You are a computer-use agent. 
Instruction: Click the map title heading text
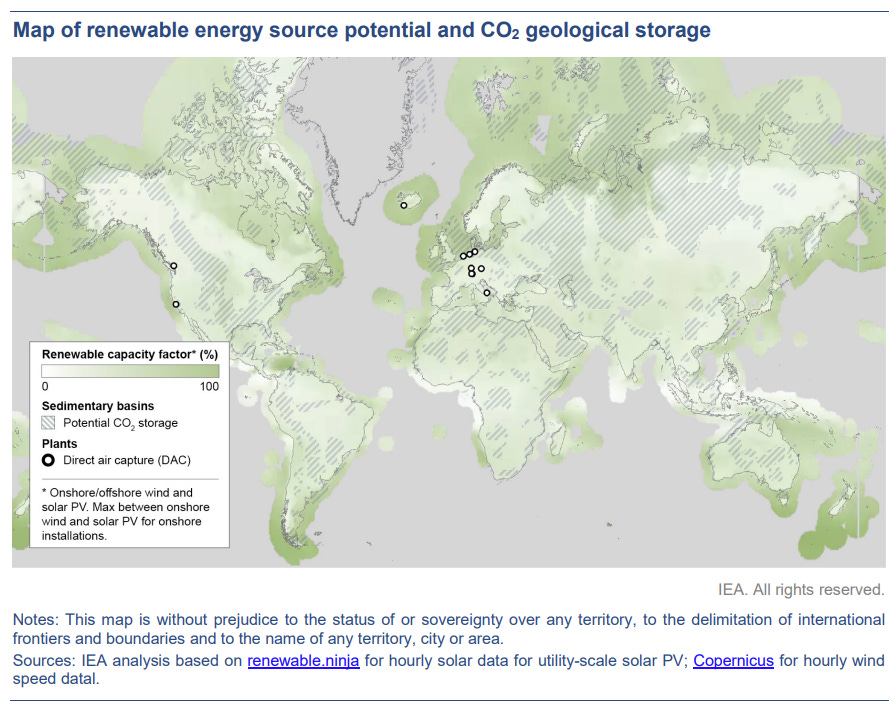(x=362, y=30)
